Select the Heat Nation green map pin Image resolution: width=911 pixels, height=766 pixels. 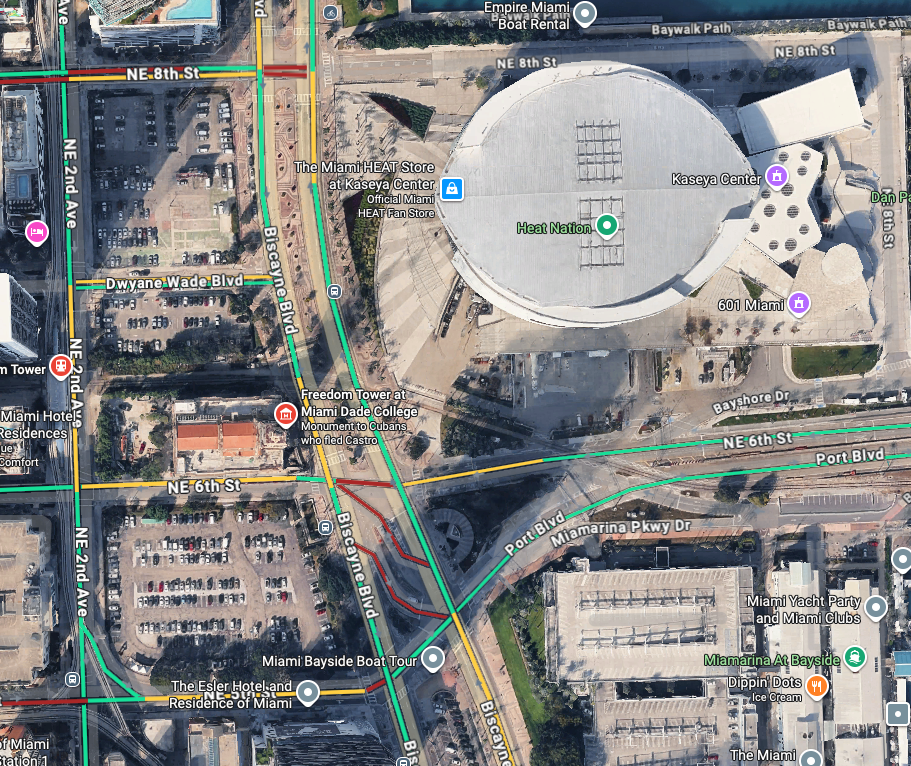pyautogui.click(x=607, y=225)
